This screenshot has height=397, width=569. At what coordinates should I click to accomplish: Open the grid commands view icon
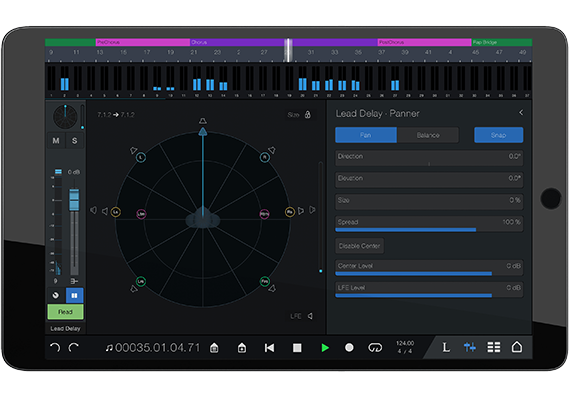(x=494, y=347)
